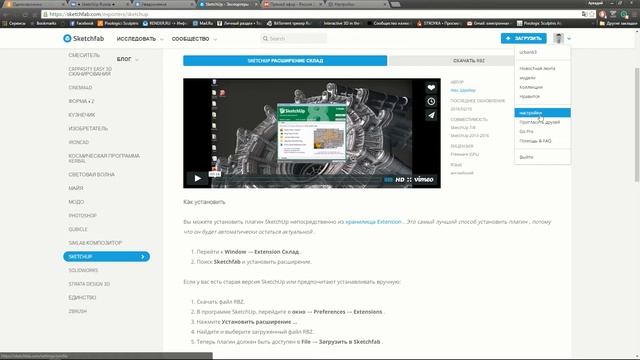Viewport: 640px width, 360px height.
Task: Like the Vimeo video with heart icon
Action: (x=431, y=87)
